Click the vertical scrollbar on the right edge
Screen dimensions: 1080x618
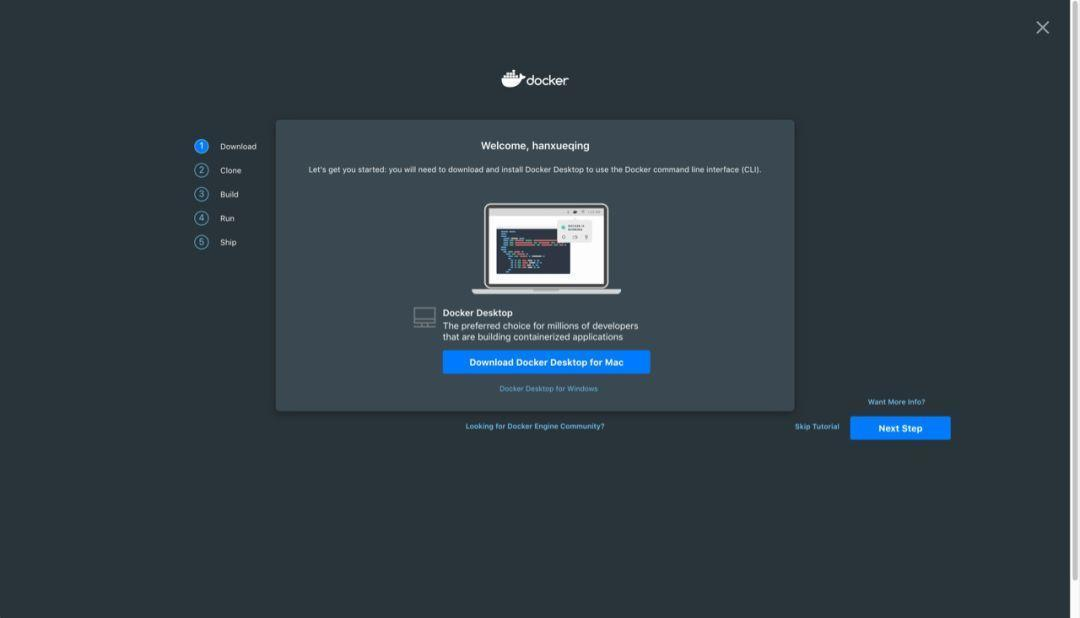1074,289
